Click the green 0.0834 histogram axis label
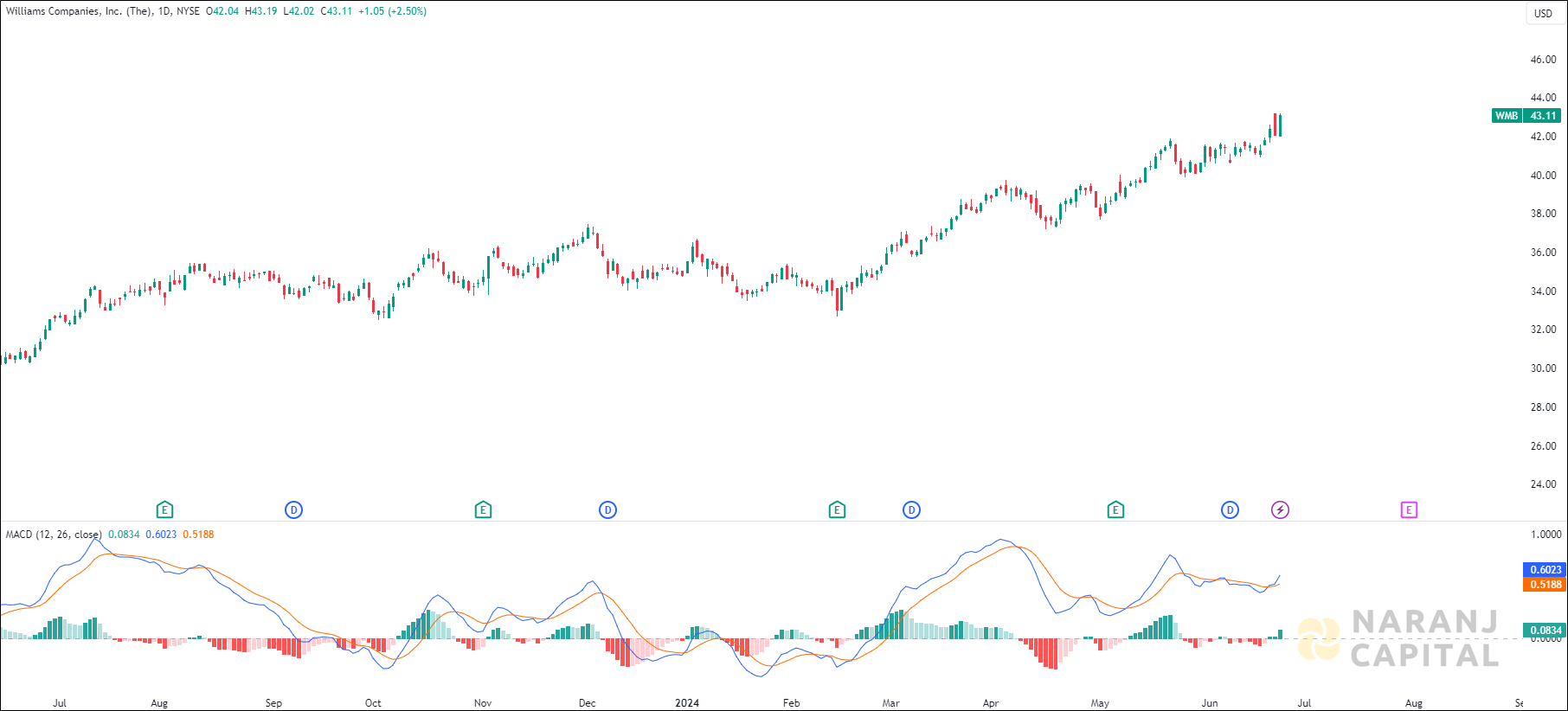The width and height of the screenshot is (1568, 711). point(1545,631)
